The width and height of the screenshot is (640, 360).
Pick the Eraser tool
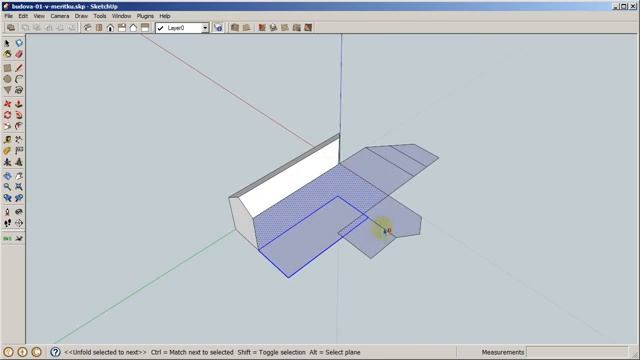(19, 54)
